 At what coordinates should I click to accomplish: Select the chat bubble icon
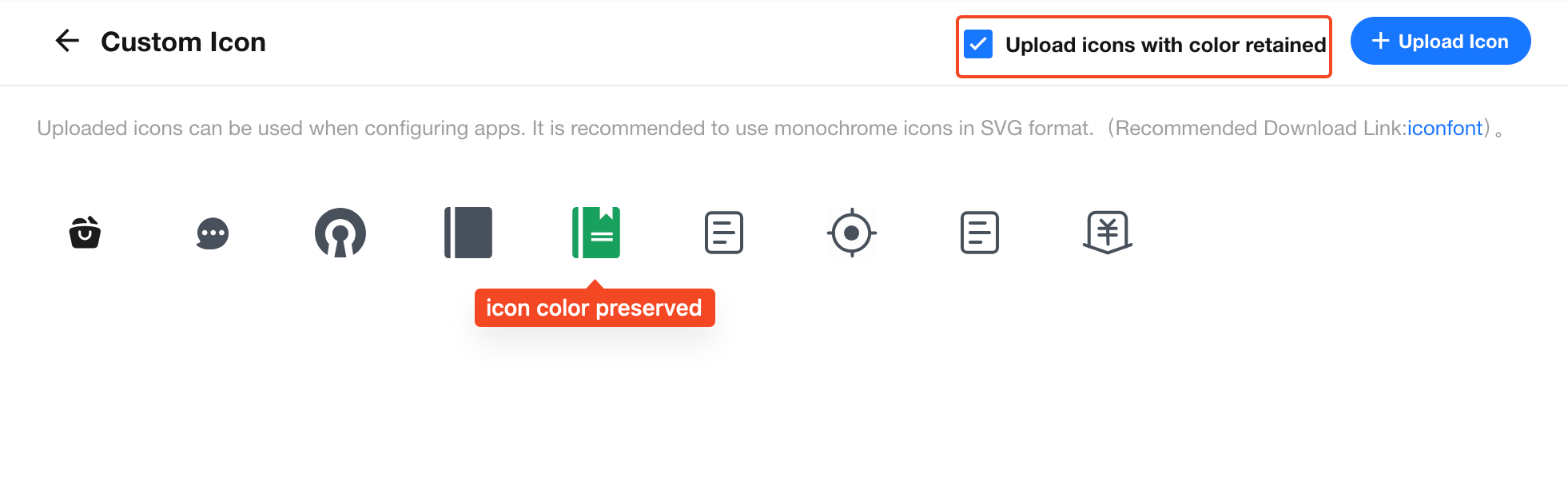point(213,233)
